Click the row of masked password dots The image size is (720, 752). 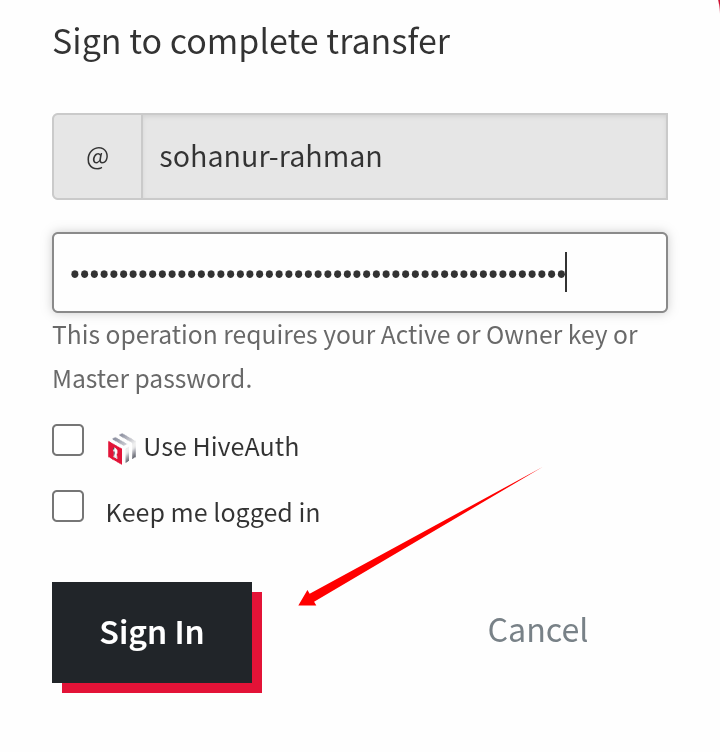tap(318, 274)
